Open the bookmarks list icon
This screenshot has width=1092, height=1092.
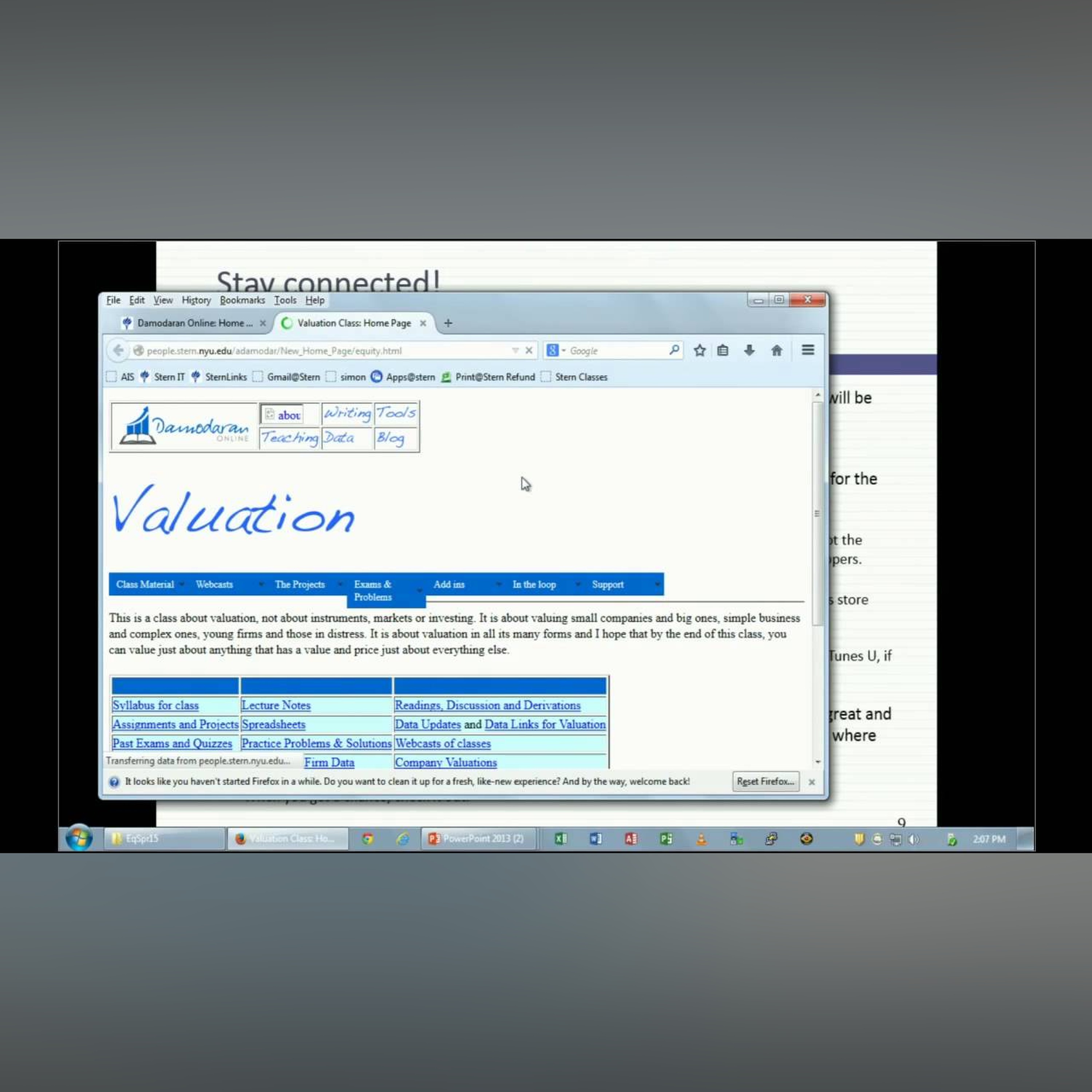(x=722, y=351)
